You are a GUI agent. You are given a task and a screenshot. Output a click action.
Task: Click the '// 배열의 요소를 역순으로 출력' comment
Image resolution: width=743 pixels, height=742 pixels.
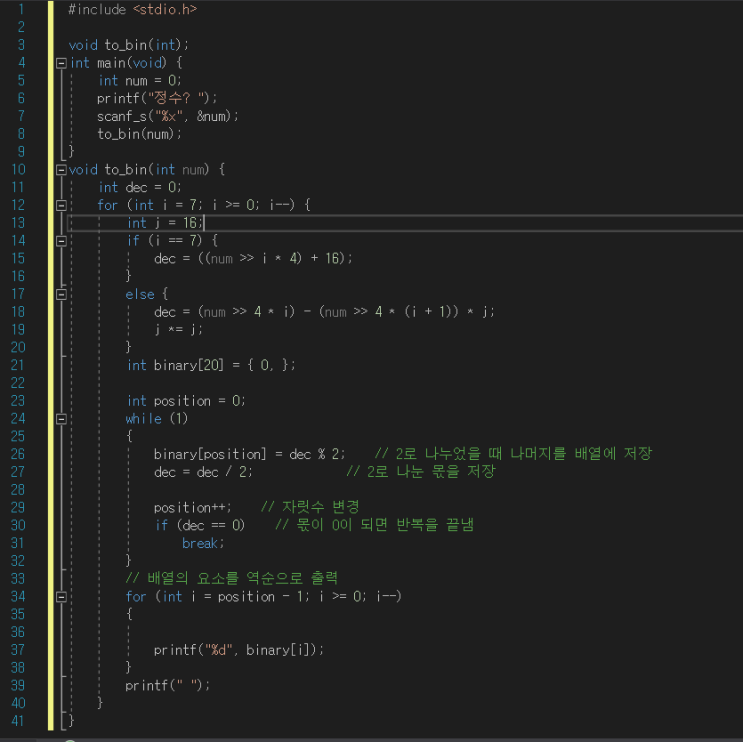[232, 578]
